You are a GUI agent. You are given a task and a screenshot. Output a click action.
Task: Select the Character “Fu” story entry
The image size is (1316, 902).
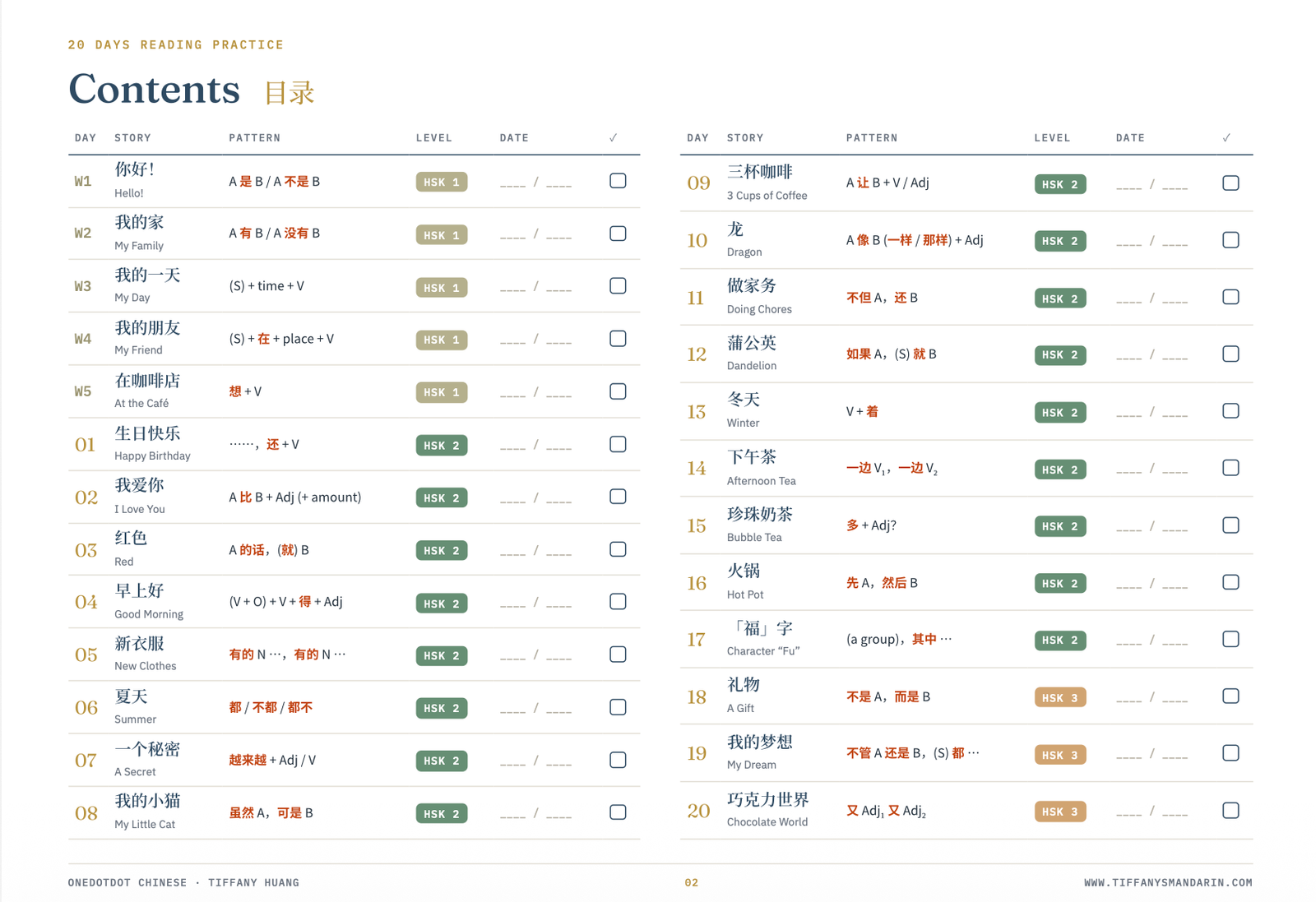coord(763,639)
